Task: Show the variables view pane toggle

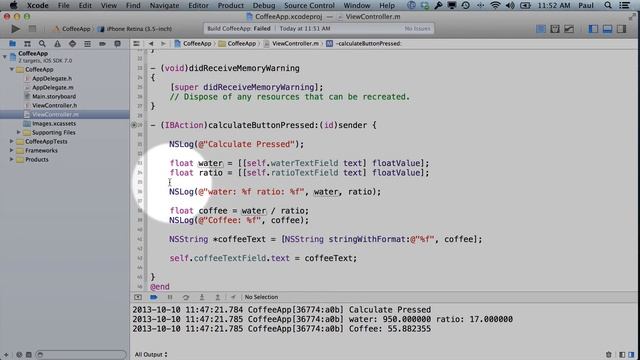Action: [x=622, y=355]
